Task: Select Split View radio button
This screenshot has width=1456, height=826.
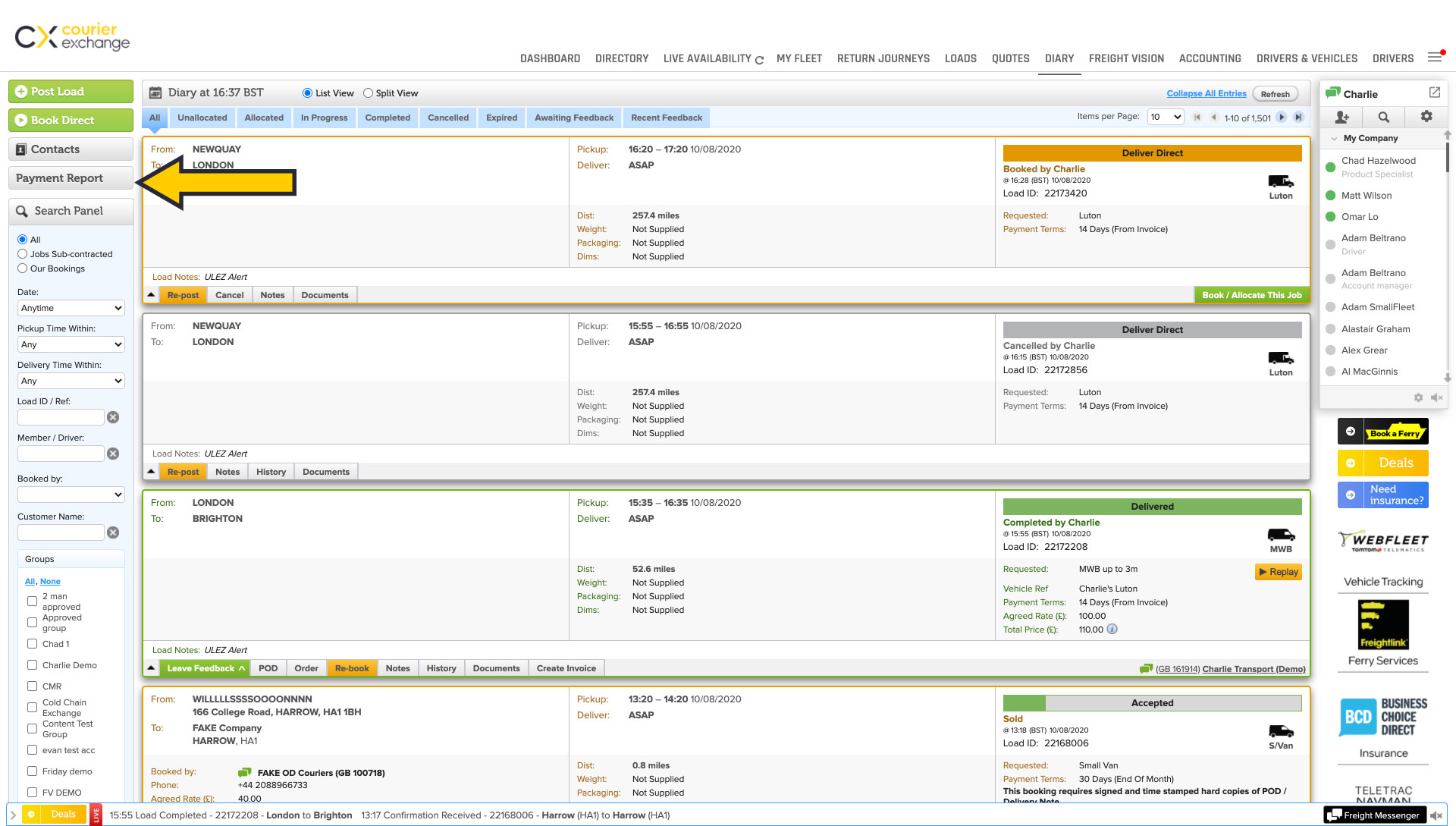Action: tap(368, 93)
